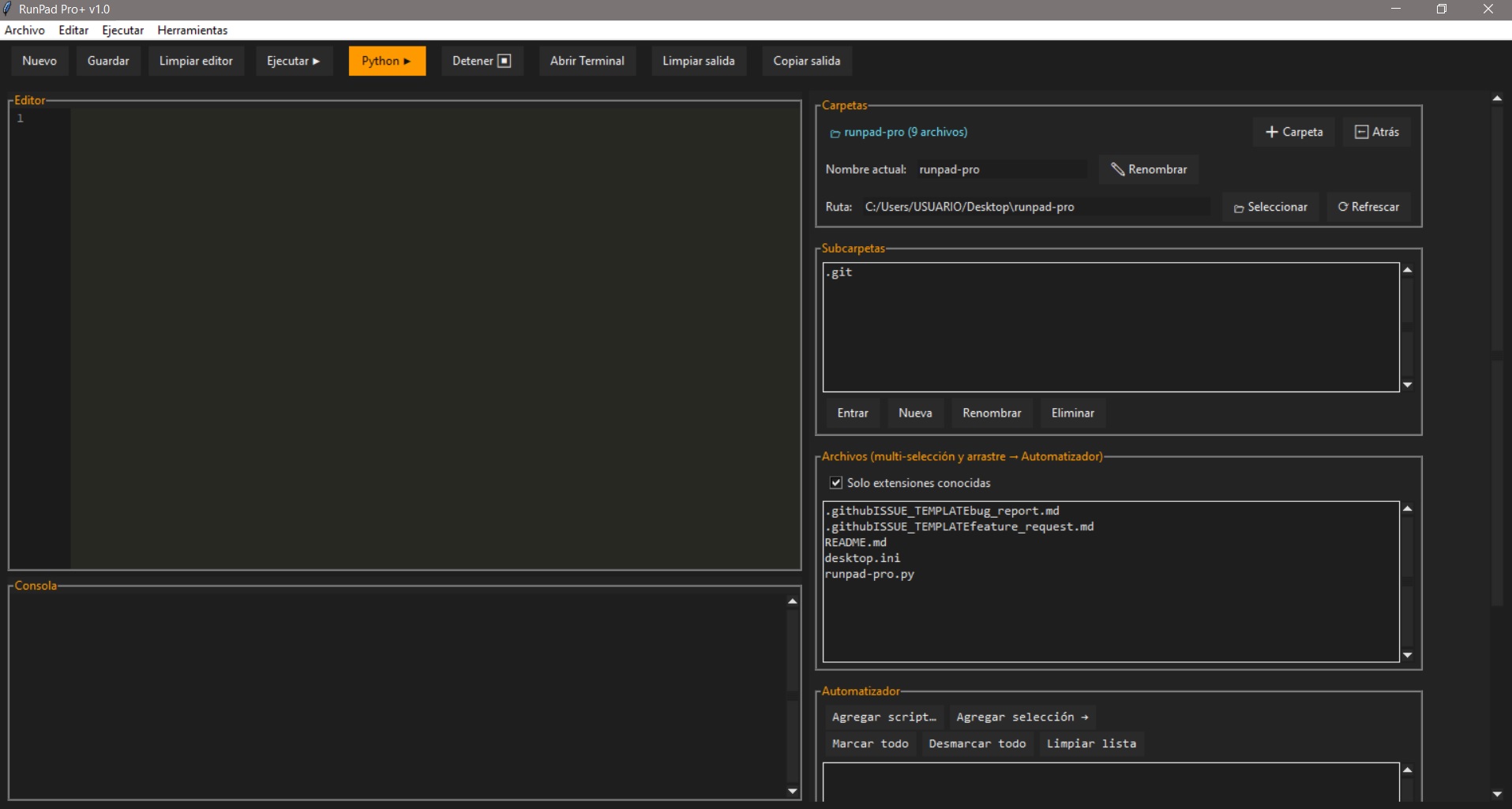Disable the Solo extensiones conocidas checkbox
Image resolution: width=1512 pixels, height=809 pixels.
(836, 482)
